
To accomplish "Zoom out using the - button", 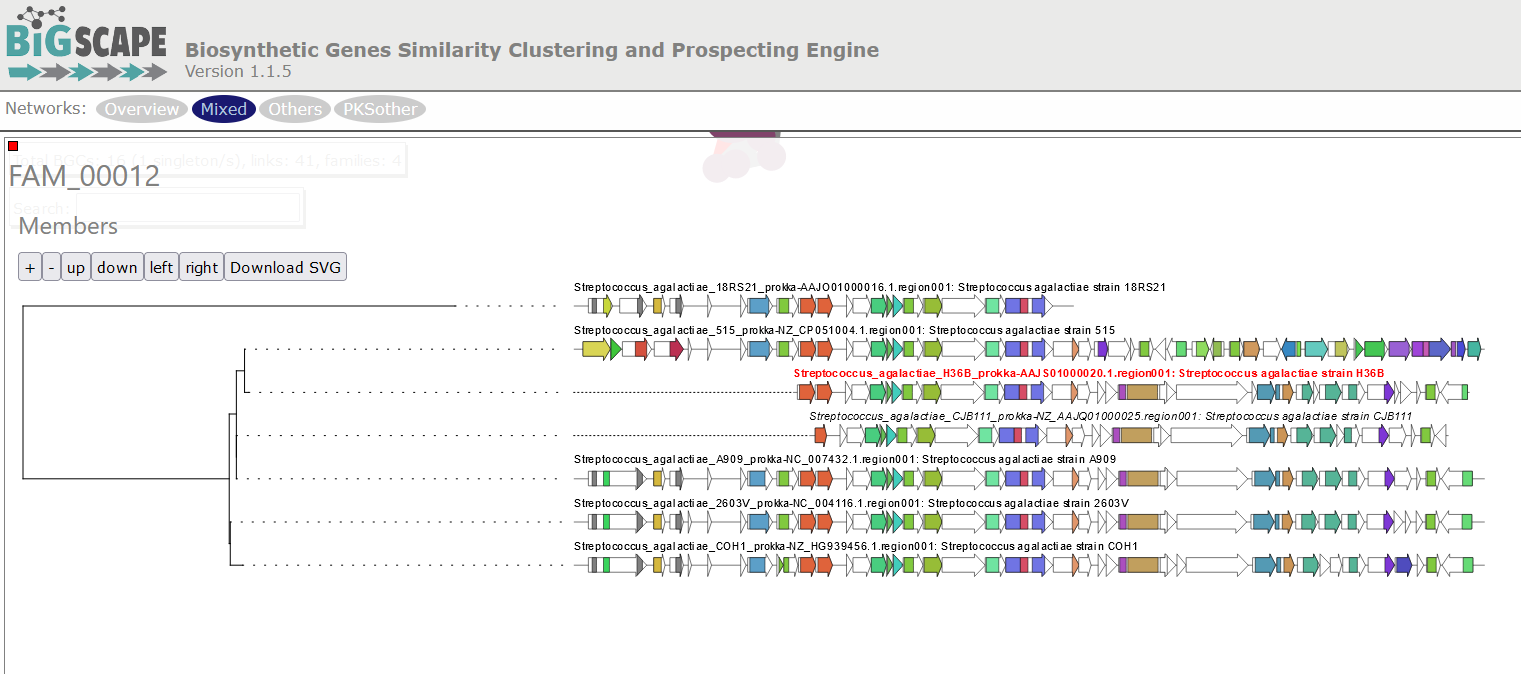I will pyautogui.click(x=51, y=267).
